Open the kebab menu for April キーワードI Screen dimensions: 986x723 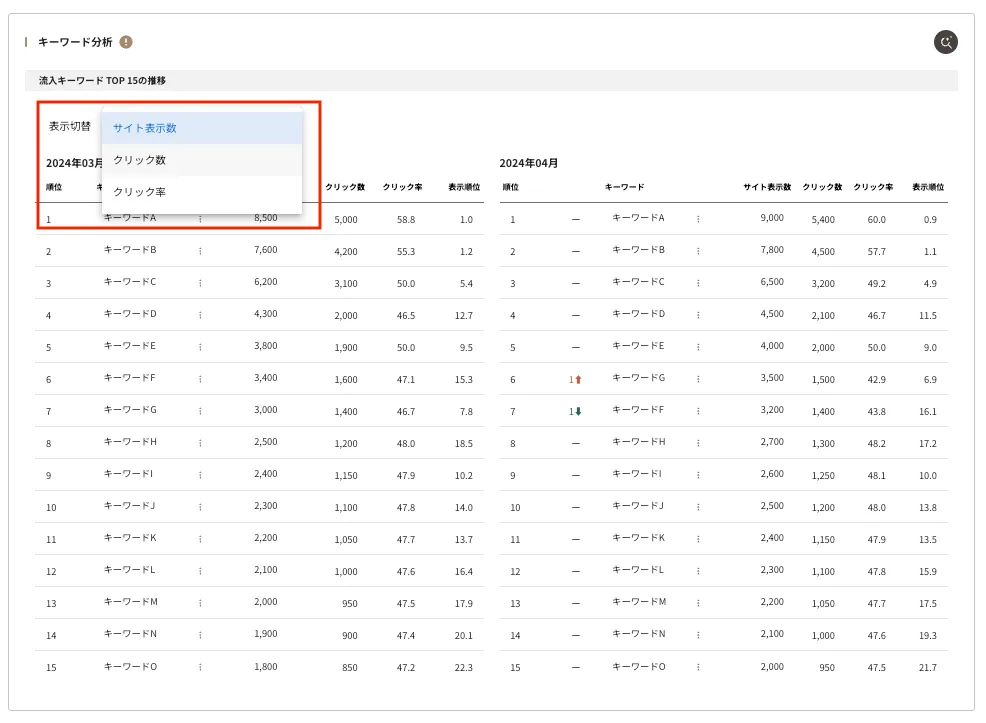click(698, 475)
